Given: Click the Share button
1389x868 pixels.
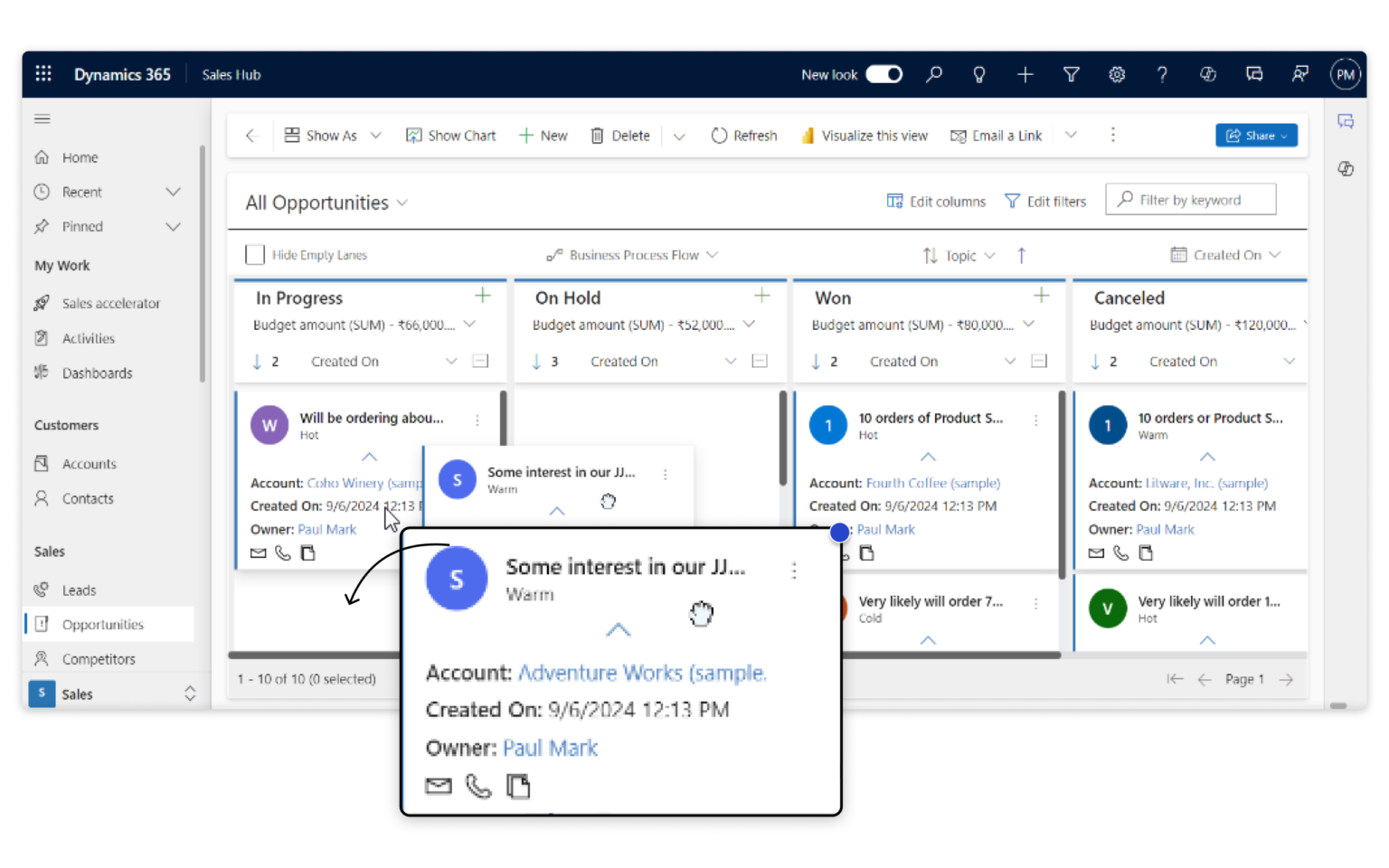Looking at the screenshot, I should click(1256, 136).
